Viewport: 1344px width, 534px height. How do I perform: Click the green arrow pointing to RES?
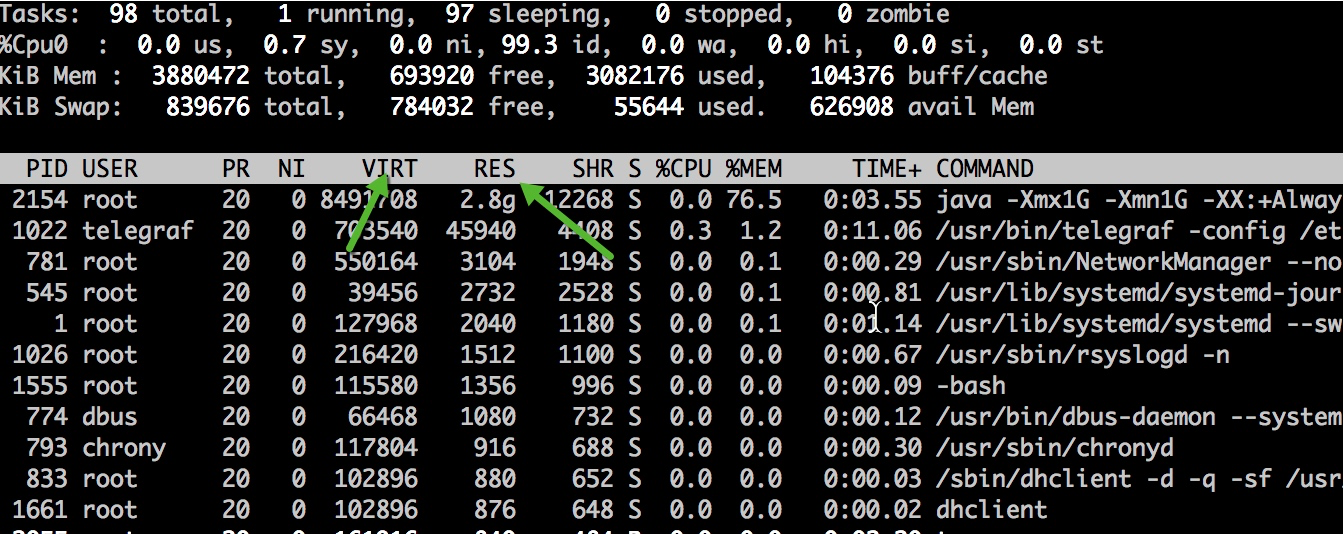(567, 220)
